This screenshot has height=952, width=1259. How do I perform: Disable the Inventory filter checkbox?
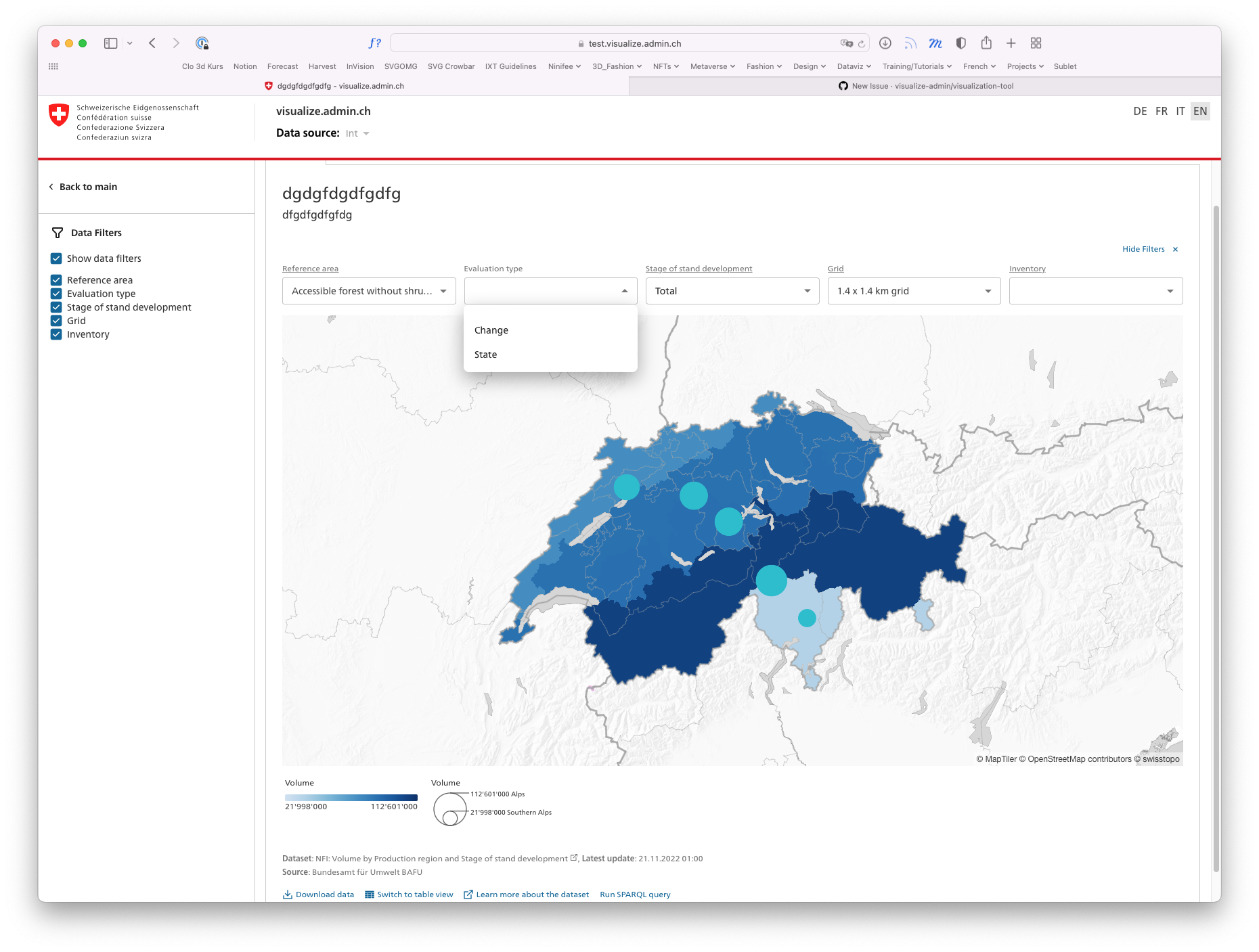(56, 334)
